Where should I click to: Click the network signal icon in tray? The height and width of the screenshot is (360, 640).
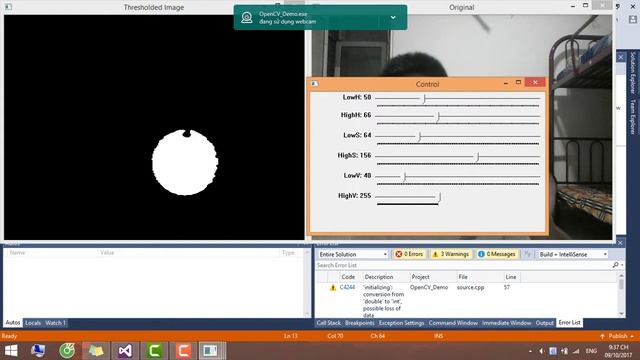click(576, 351)
